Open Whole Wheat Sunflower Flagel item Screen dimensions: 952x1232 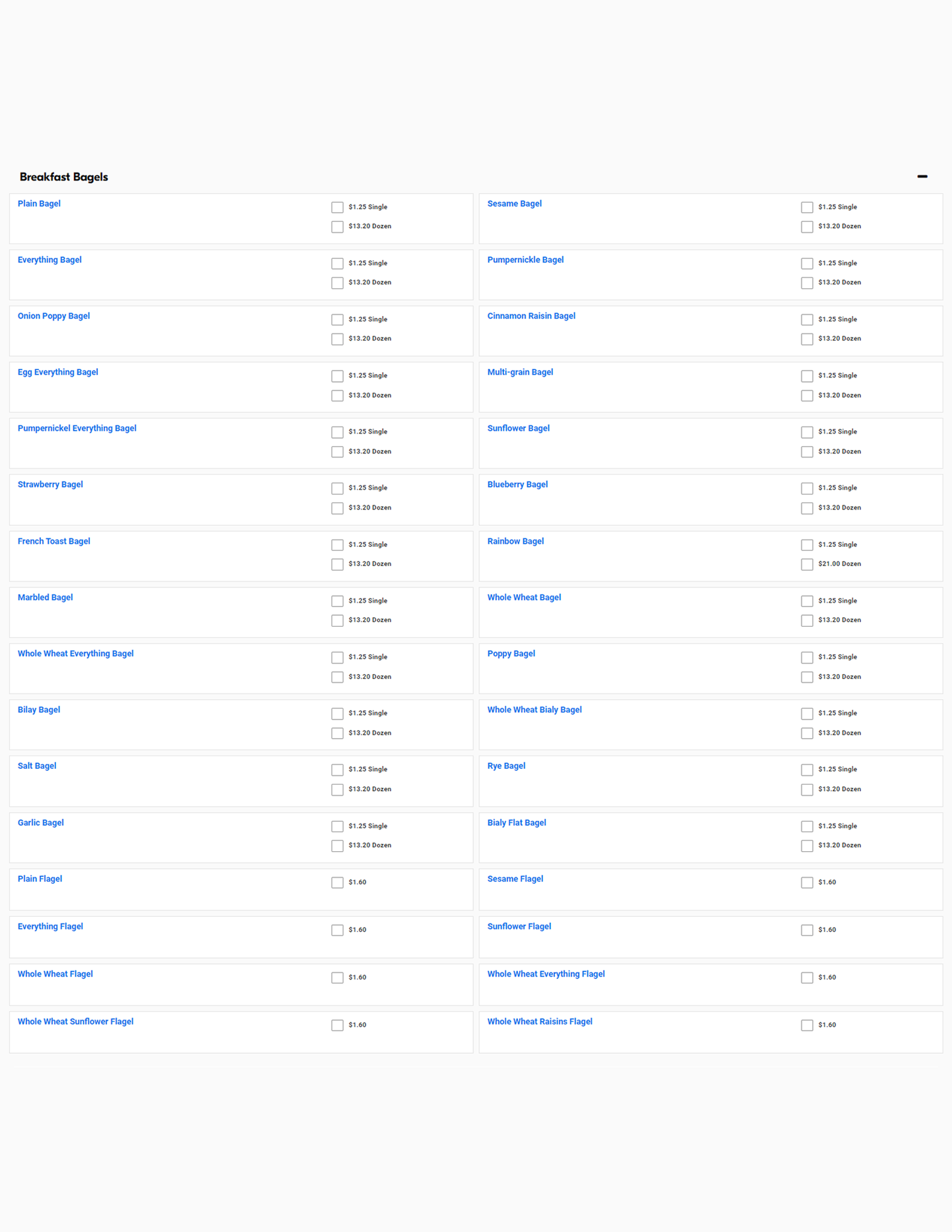point(75,1021)
